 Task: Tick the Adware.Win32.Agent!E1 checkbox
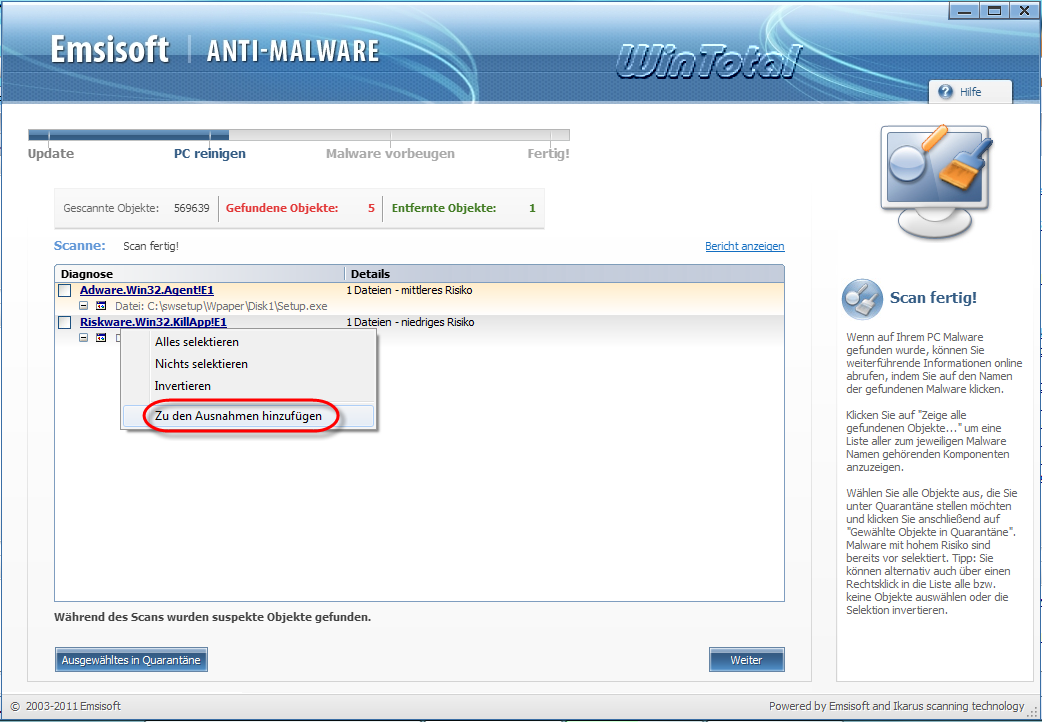[x=64, y=291]
